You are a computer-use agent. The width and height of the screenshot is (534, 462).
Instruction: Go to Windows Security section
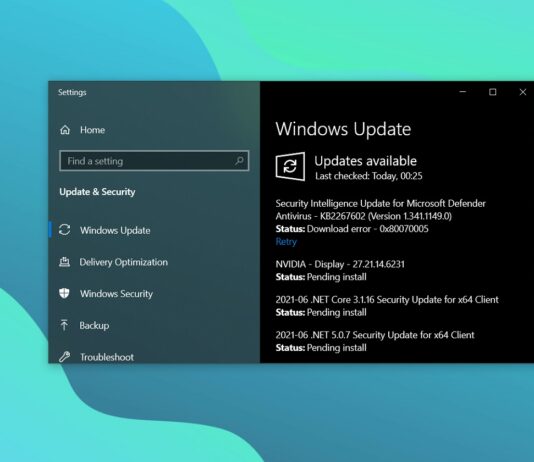coord(116,293)
